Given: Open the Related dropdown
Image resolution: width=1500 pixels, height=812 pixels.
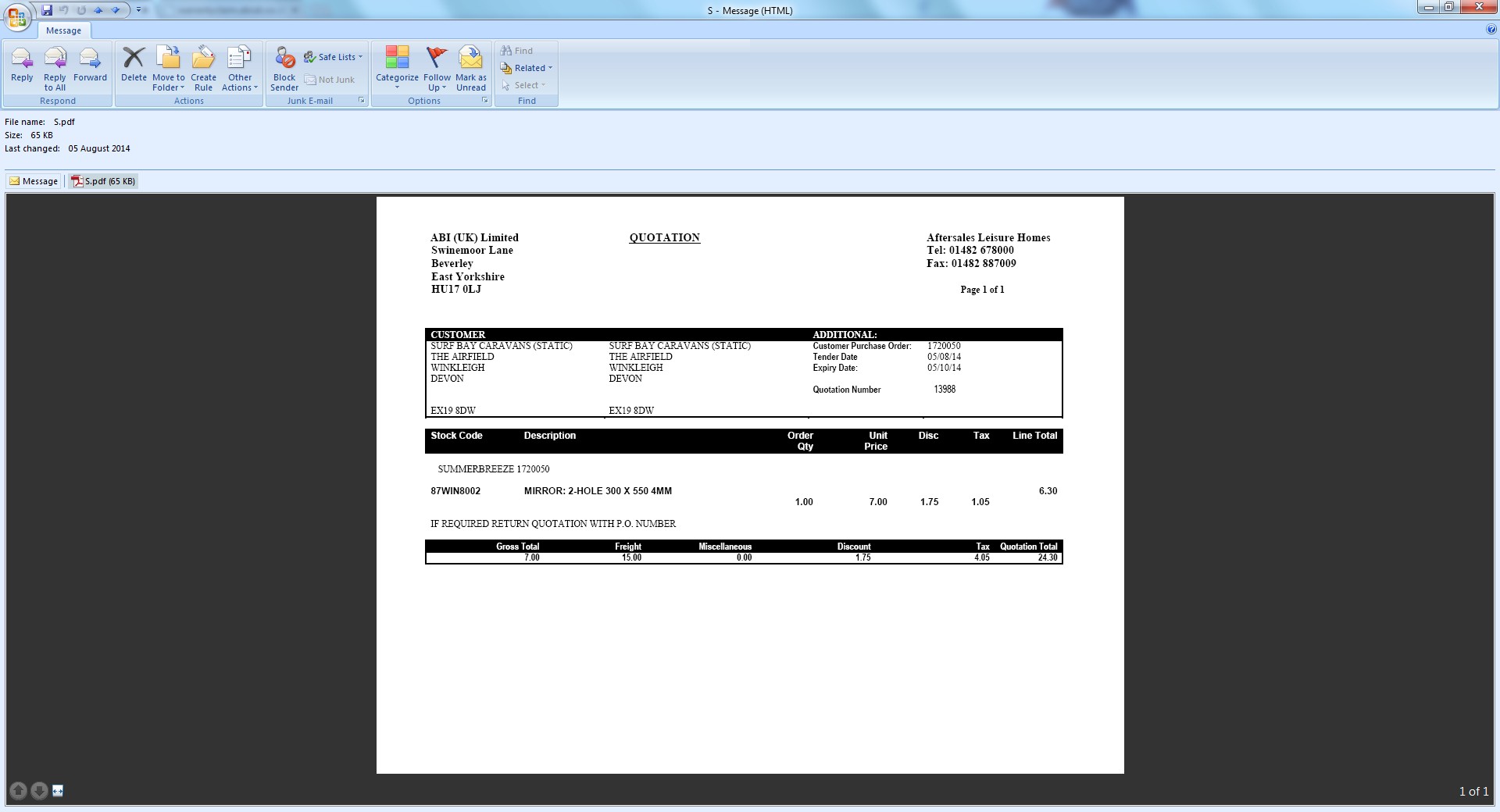Looking at the screenshot, I should coord(527,68).
